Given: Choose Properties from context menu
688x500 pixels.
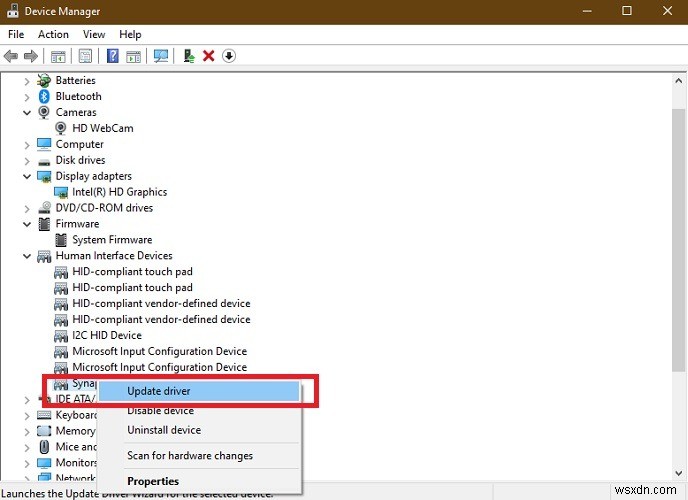Looking at the screenshot, I should (199, 481).
